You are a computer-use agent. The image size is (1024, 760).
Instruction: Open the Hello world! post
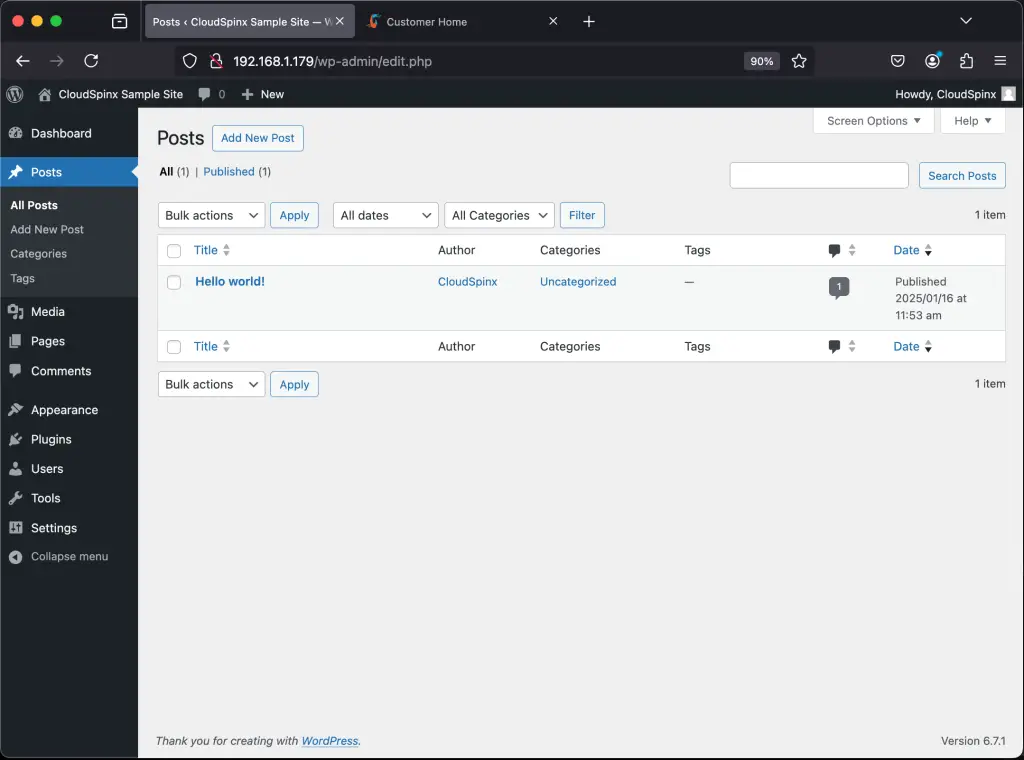[230, 282]
